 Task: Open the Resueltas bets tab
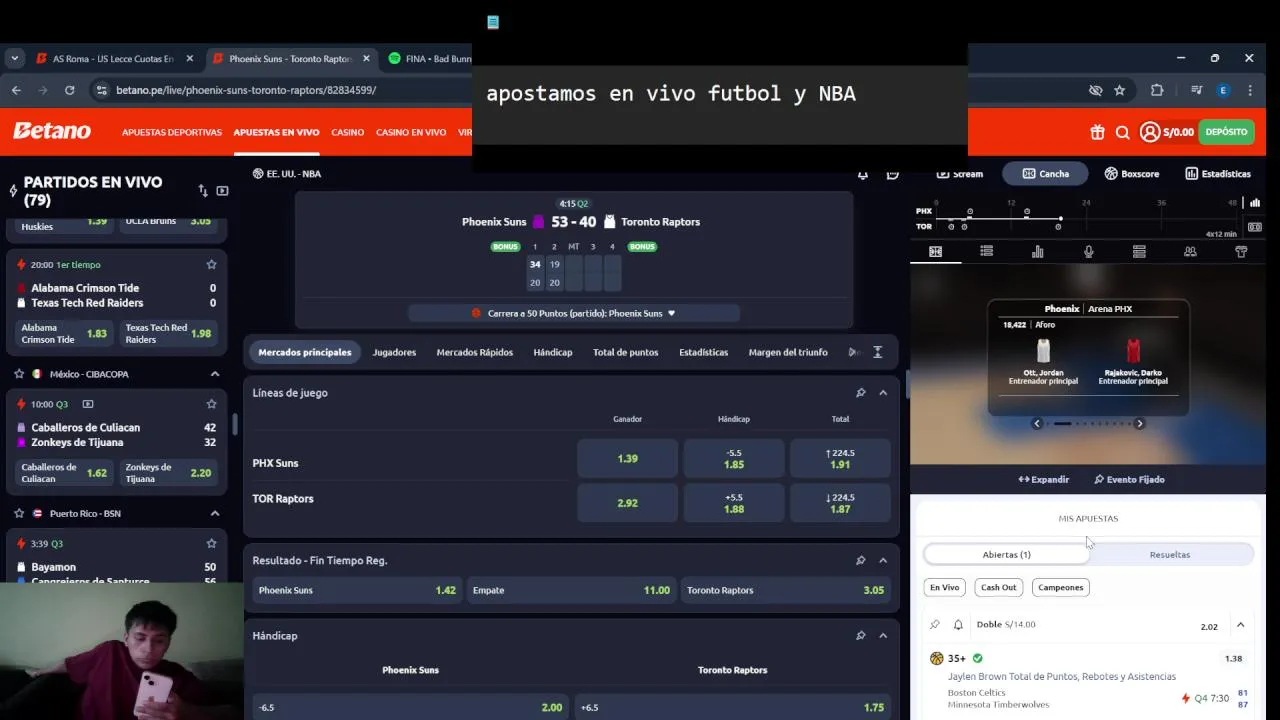pyautogui.click(x=1170, y=555)
